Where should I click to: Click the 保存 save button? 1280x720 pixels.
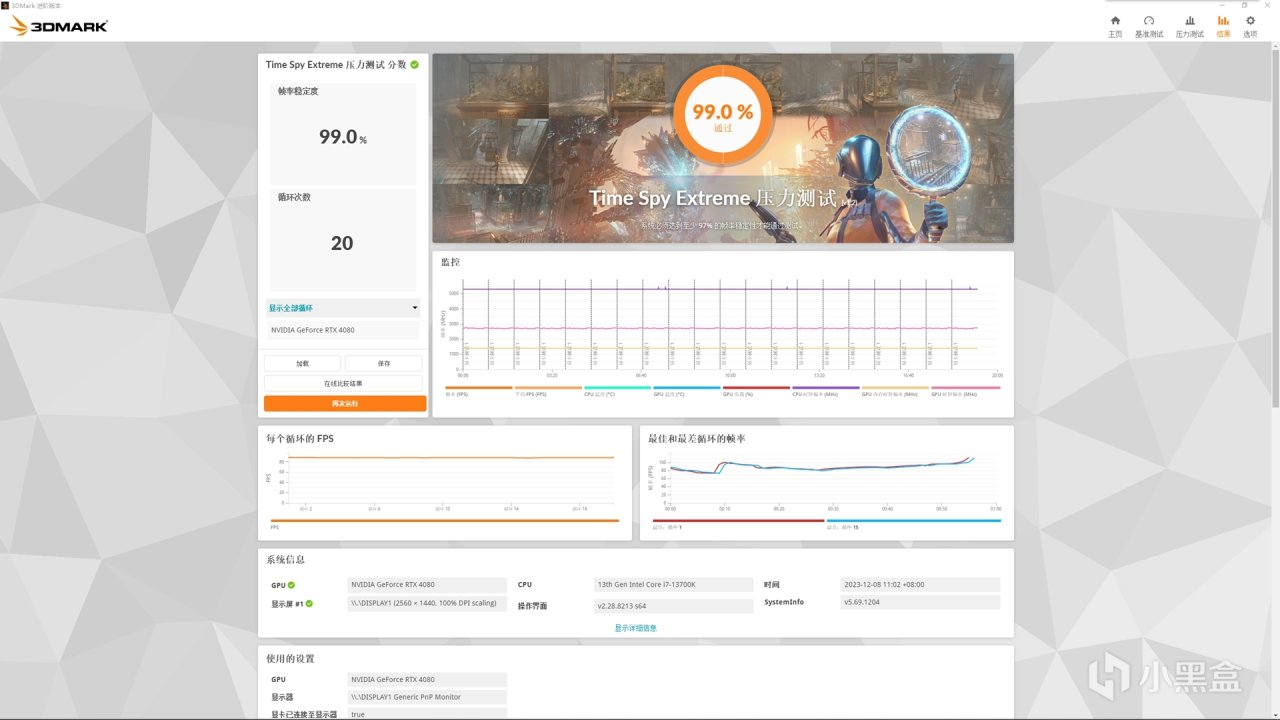[x=383, y=364]
